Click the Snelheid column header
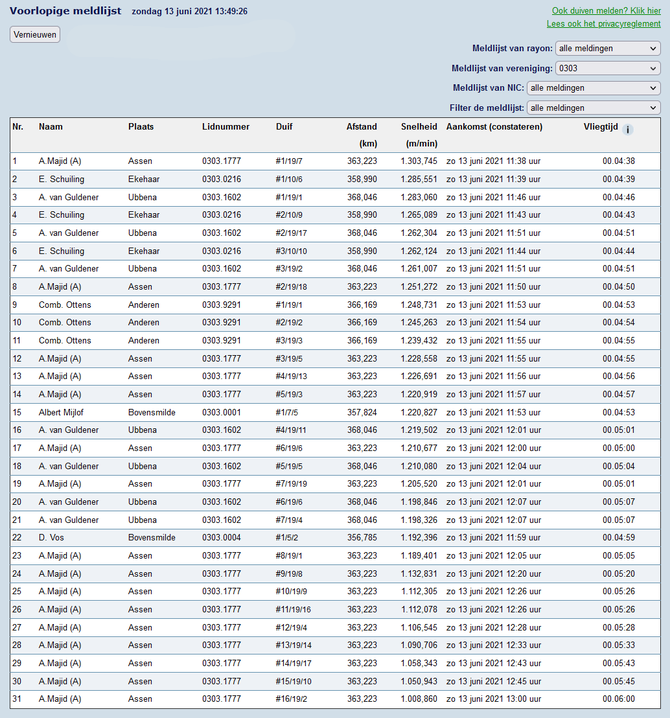Image resolution: width=670 pixels, height=718 pixels. click(419, 127)
